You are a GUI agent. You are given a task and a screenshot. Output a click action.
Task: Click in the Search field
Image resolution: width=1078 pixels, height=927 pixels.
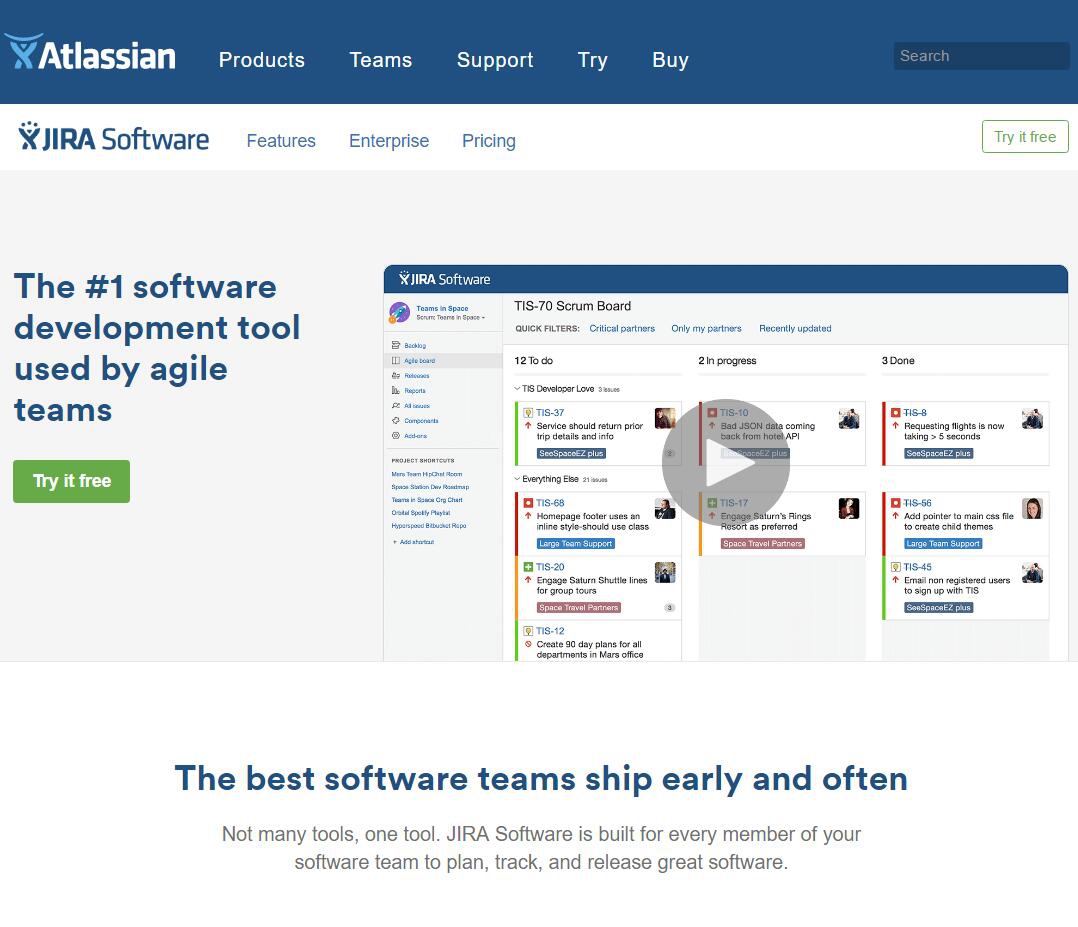point(981,56)
